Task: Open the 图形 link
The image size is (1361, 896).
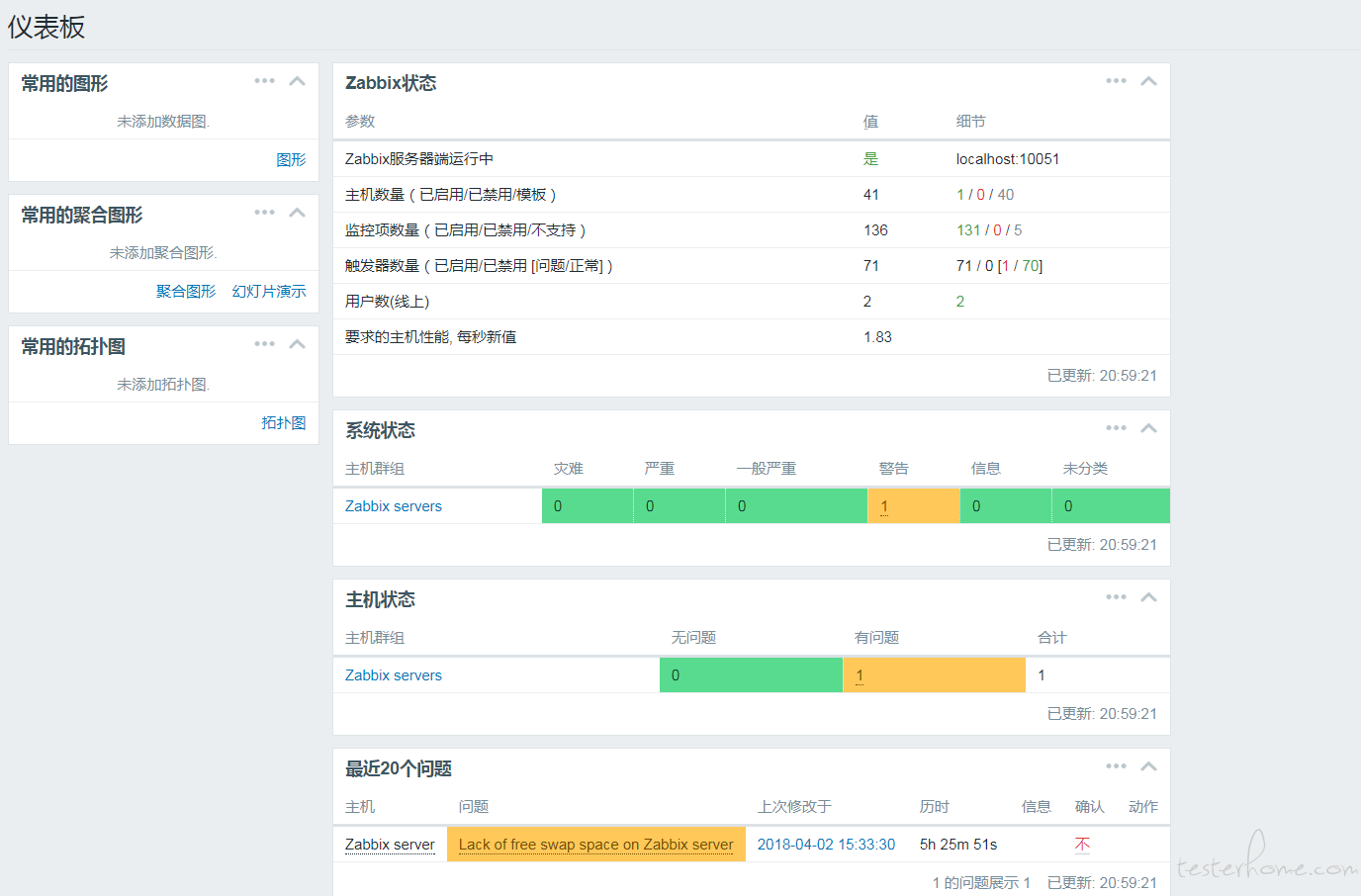Action: click(x=291, y=160)
